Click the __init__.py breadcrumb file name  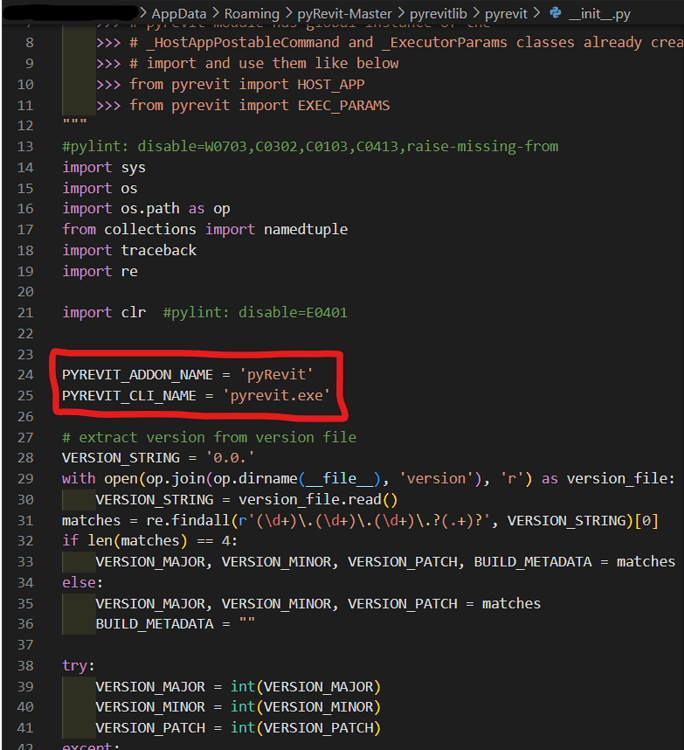click(600, 13)
